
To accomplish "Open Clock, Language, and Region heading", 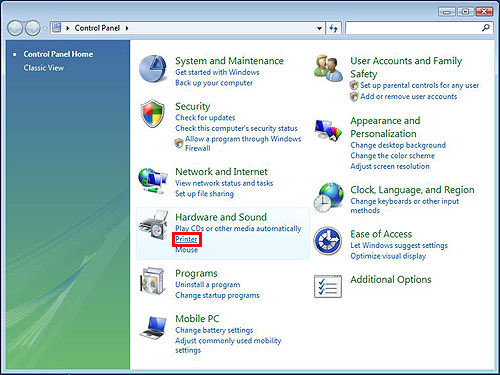I will (x=412, y=190).
